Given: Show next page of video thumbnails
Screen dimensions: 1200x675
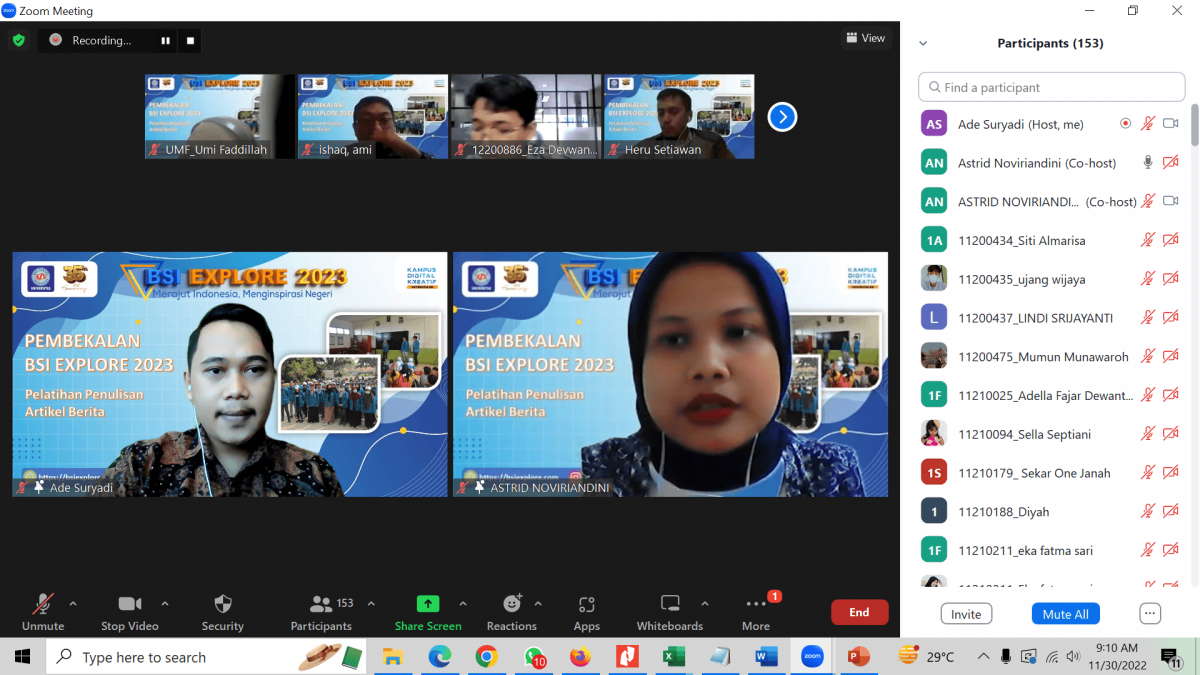Looking at the screenshot, I should click(x=782, y=117).
